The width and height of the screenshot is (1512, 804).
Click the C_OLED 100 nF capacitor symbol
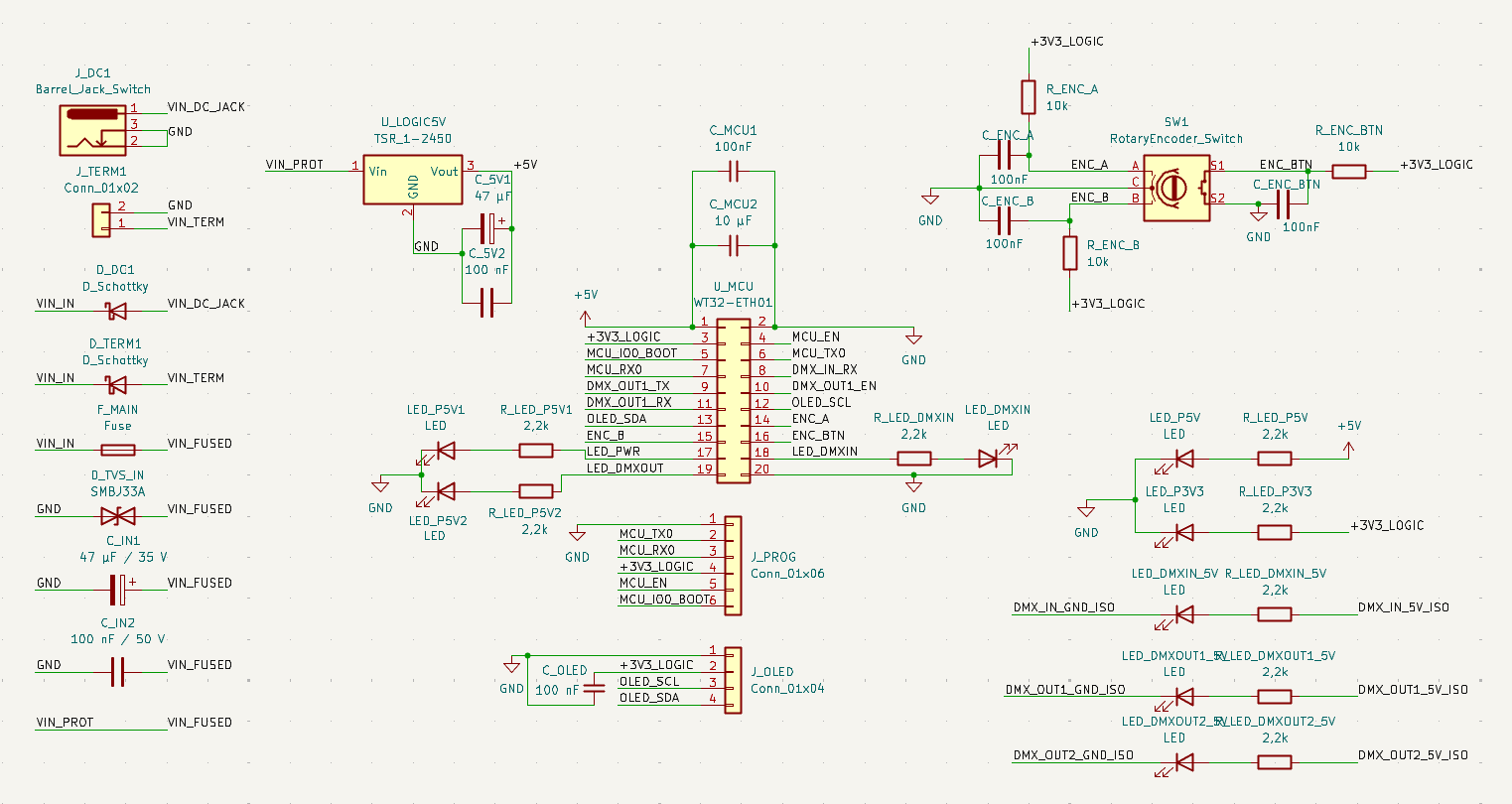pos(596,689)
